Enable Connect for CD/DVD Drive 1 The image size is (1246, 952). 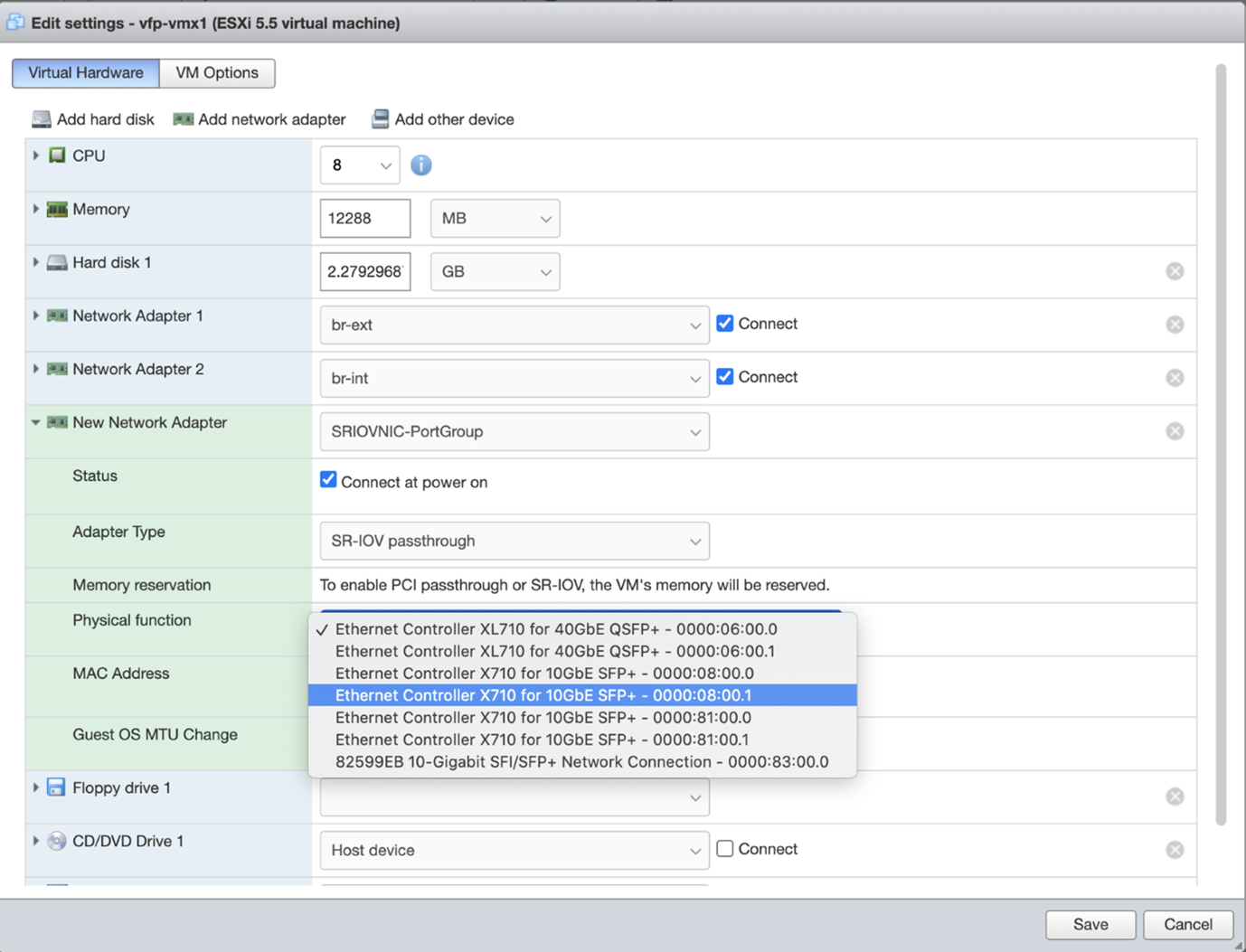click(x=725, y=849)
